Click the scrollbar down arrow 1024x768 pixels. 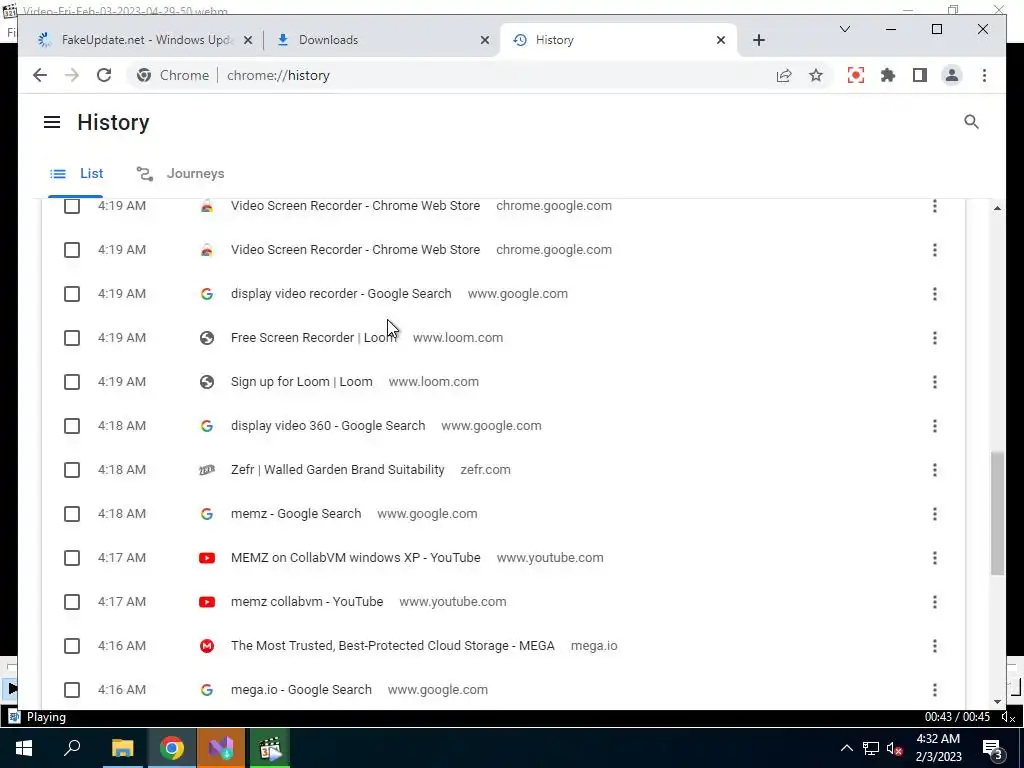[997, 701]
